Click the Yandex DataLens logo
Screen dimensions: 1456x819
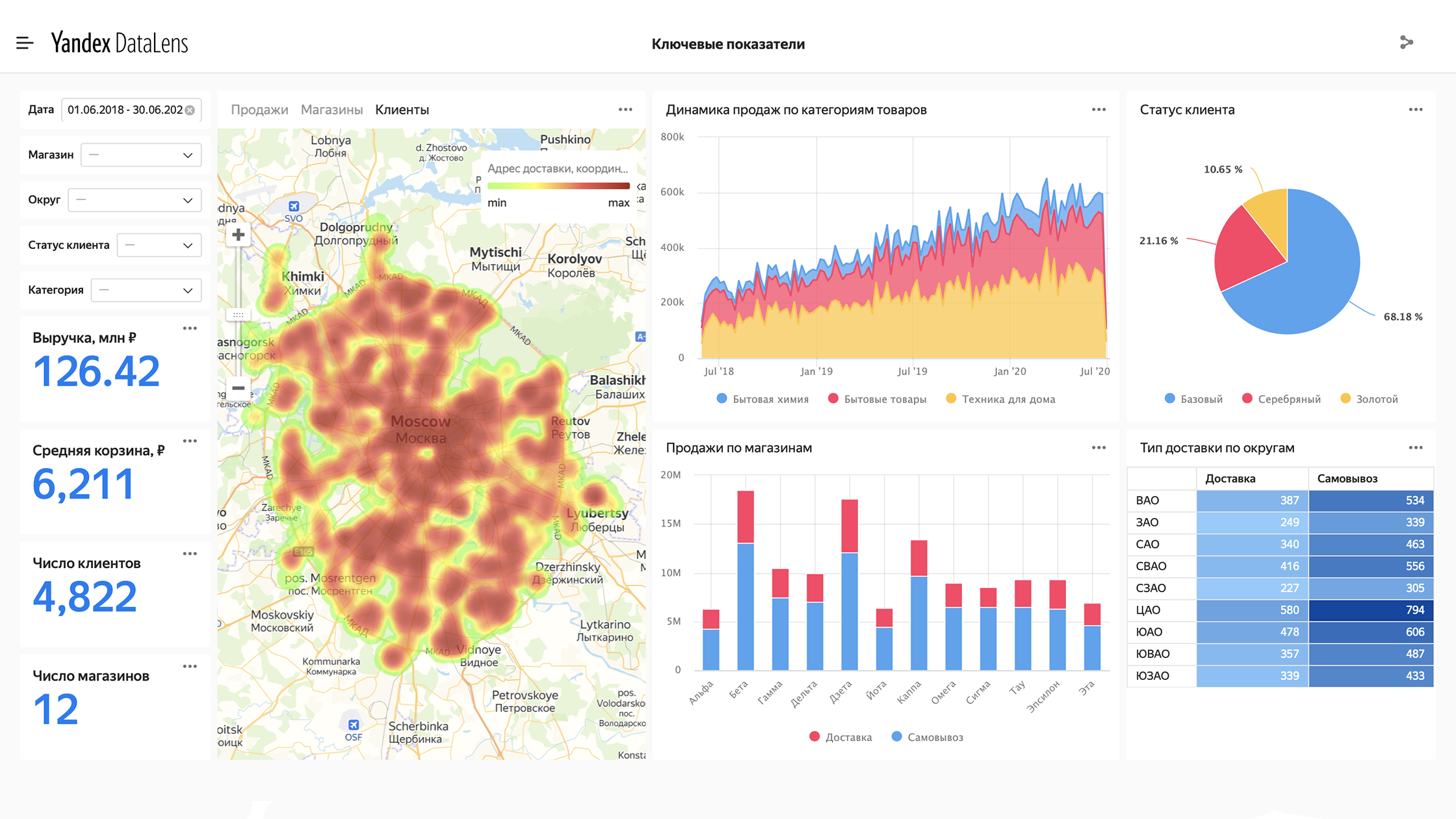click(x=120, y=43)
